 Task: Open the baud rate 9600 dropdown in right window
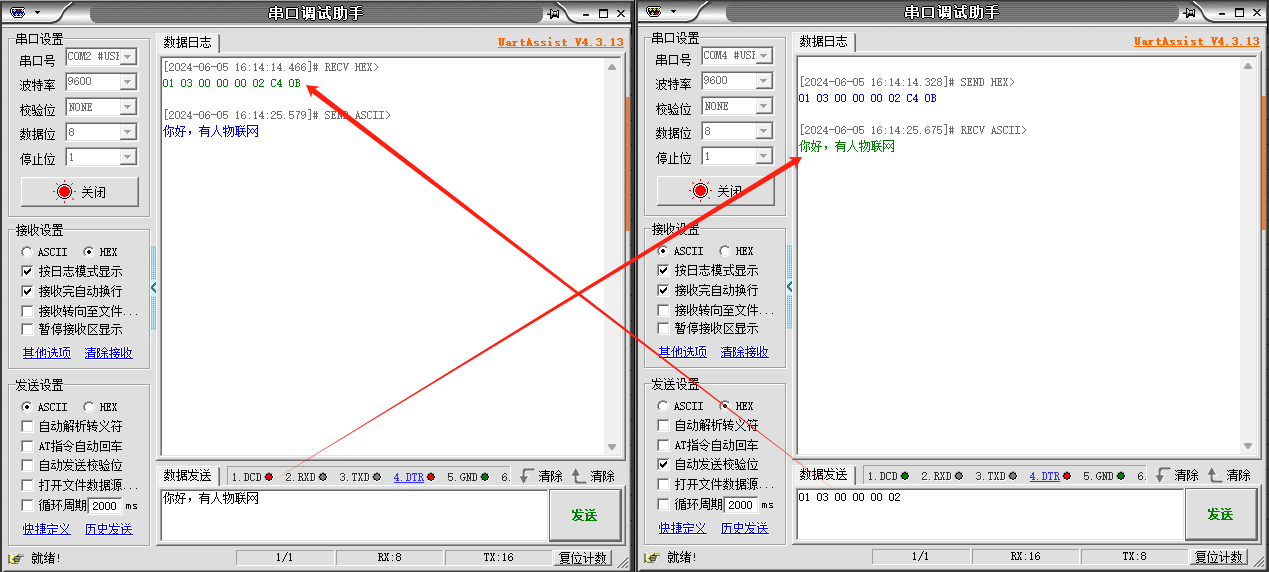[763, 81]
